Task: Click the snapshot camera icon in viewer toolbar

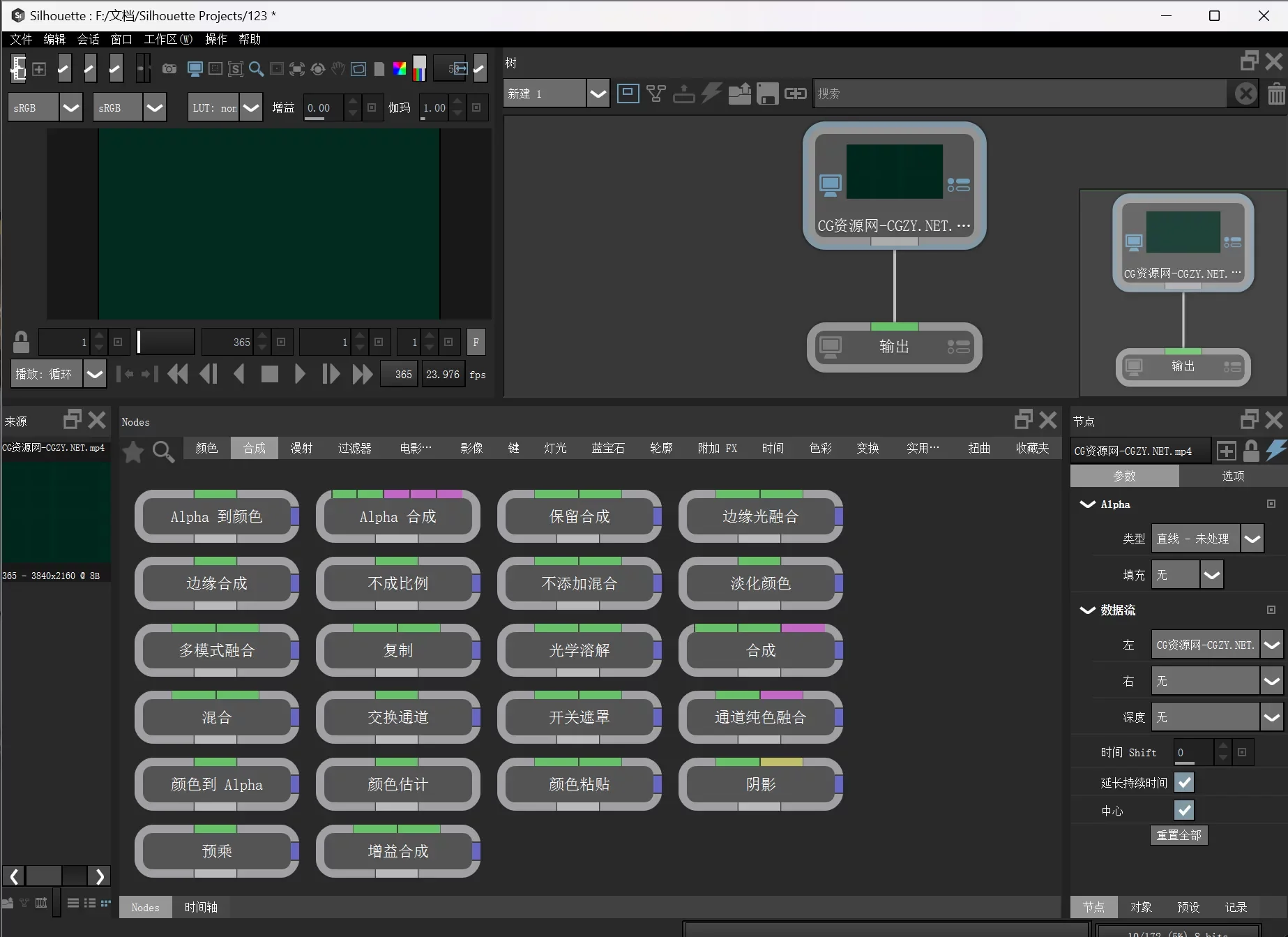Action: (x=169, y=68)
